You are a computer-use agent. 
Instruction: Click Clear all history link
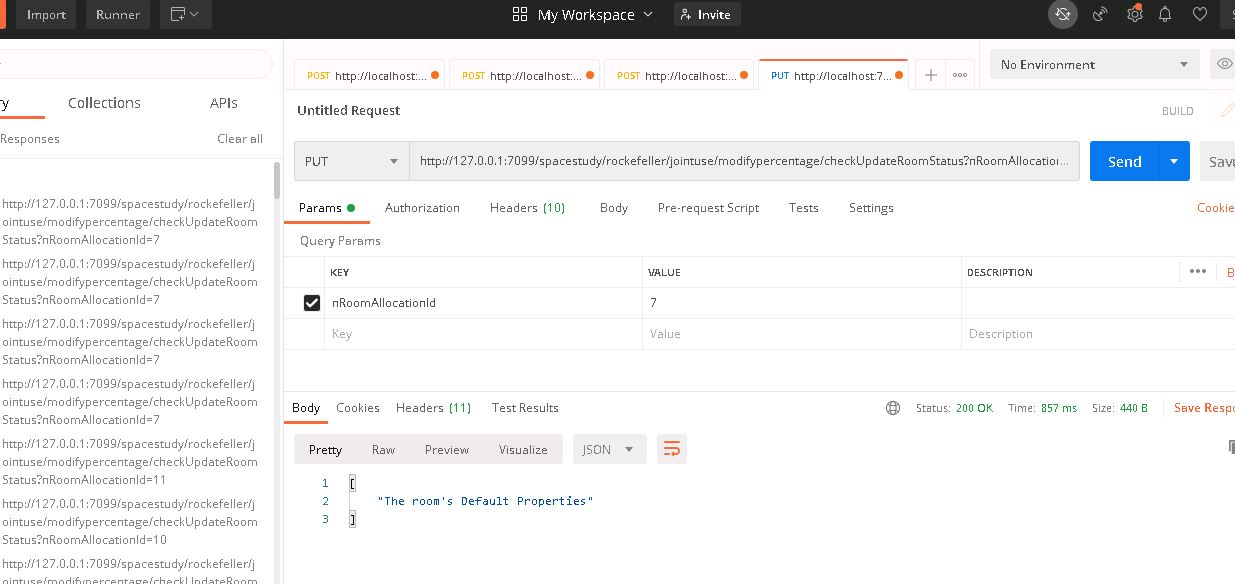coord(240,139)
